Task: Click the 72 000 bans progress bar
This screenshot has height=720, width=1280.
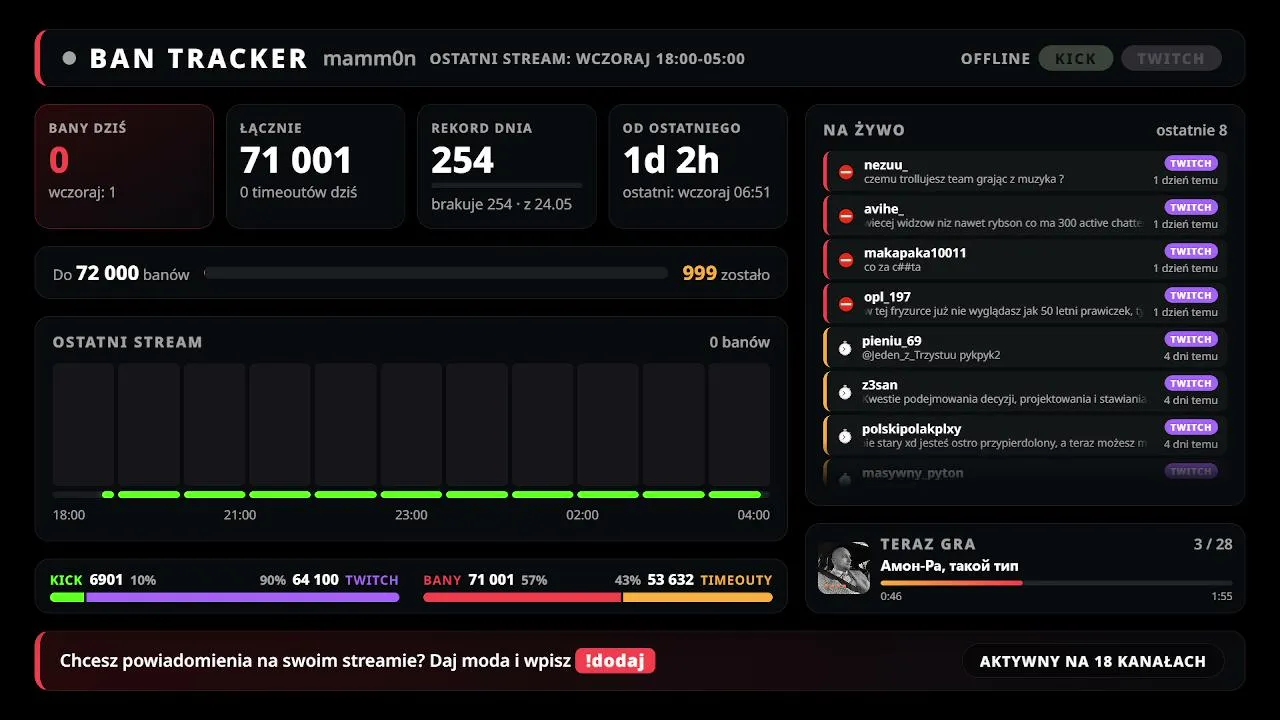Action: pyautogui.click(x=436, y=273)
